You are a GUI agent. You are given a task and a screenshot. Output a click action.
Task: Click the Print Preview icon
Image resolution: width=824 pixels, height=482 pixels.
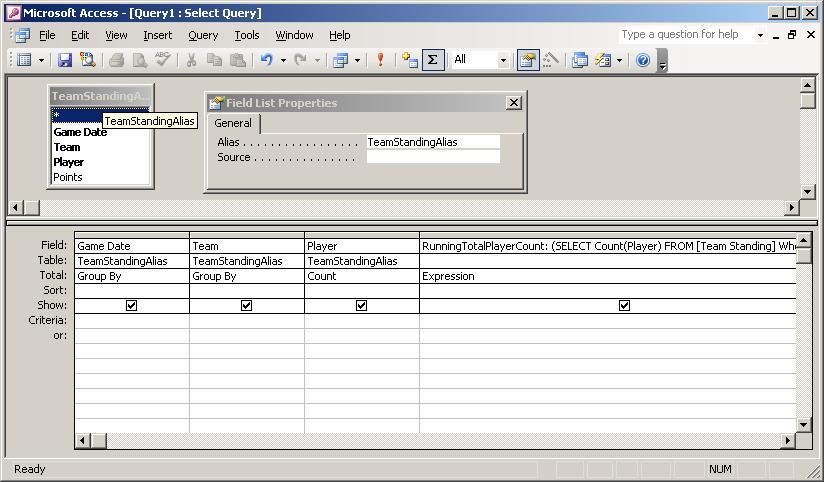(x=139, y=60)
